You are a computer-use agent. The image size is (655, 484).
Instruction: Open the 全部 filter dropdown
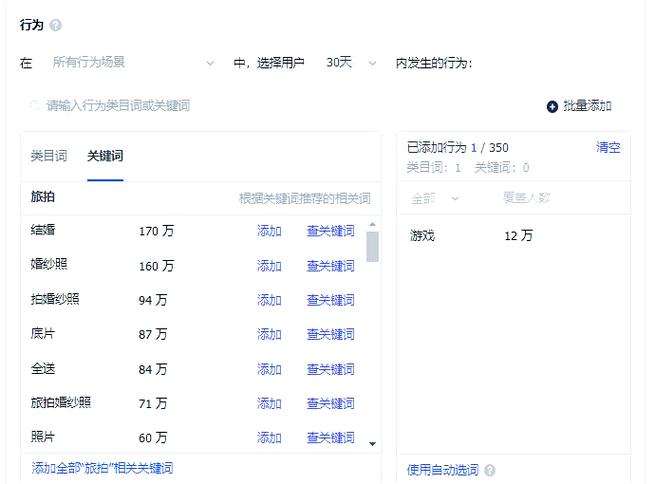click(x=435, y=198)
